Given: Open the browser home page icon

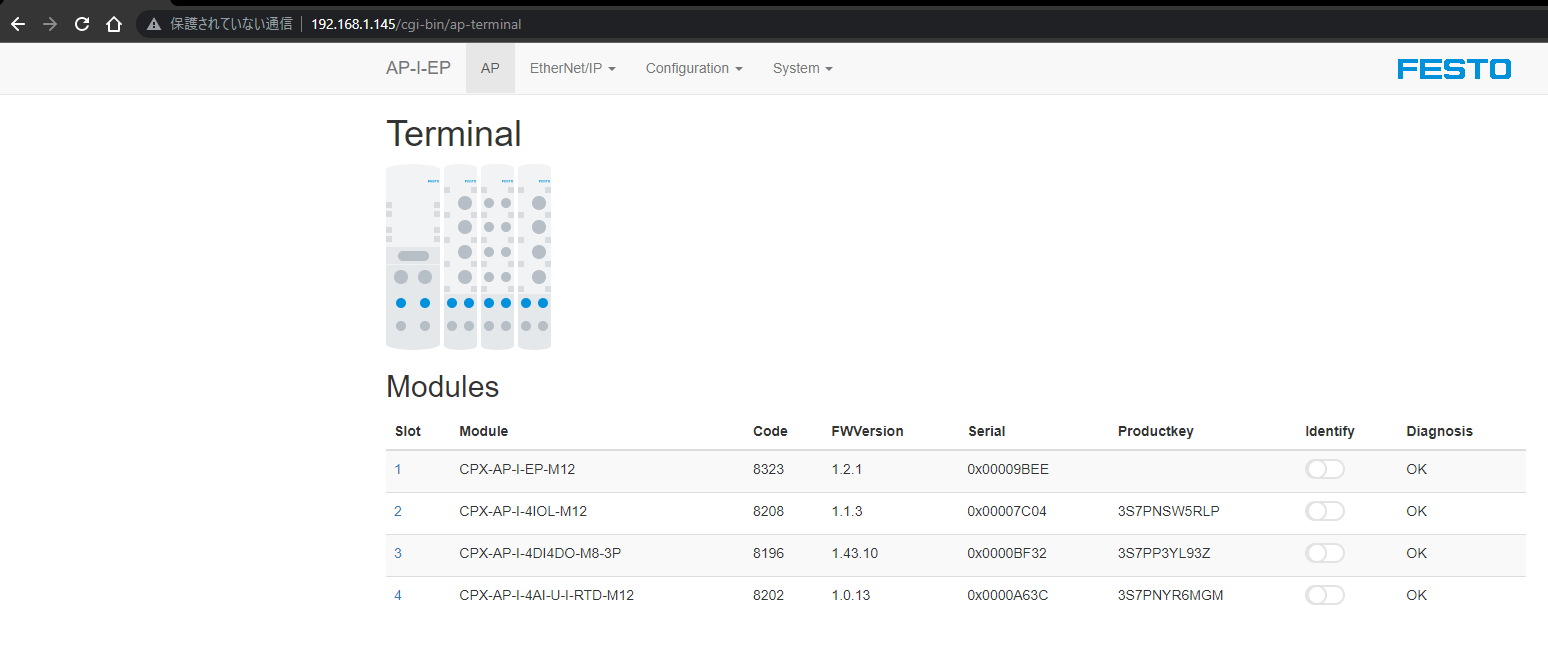Looking at the screenshot, I should point(114,23).
